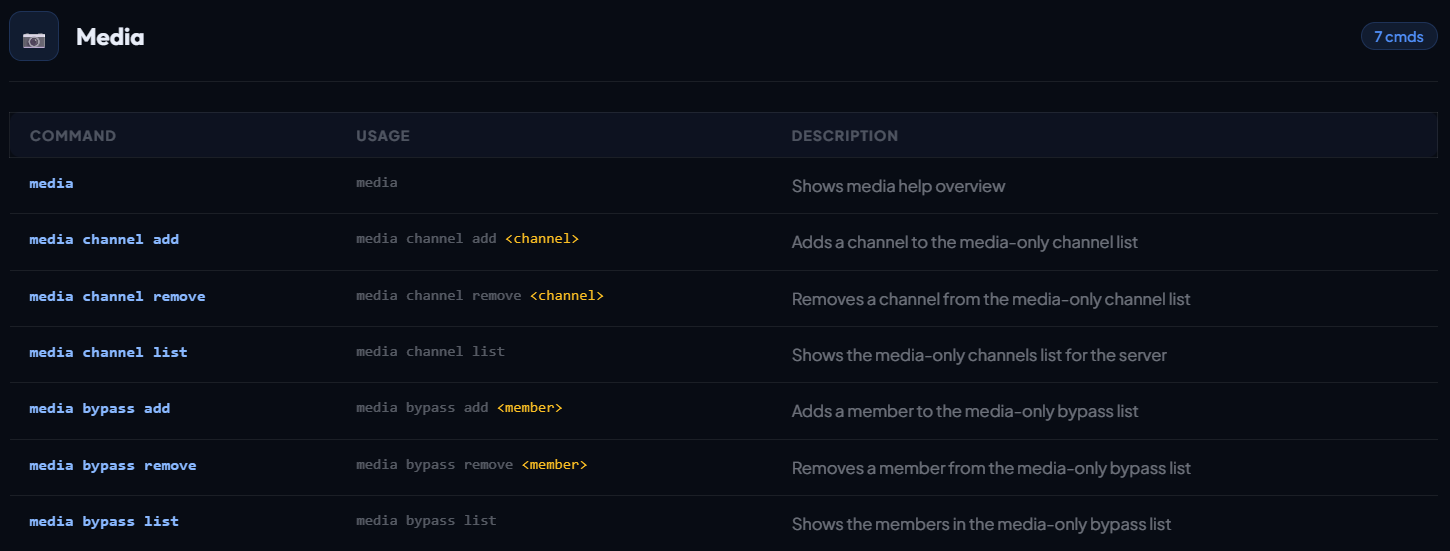The height and width of the screenshot is (551, 1450).
Task: Click the media bypass list usage text
Action: pyautogui.click(x=426, y=521)
